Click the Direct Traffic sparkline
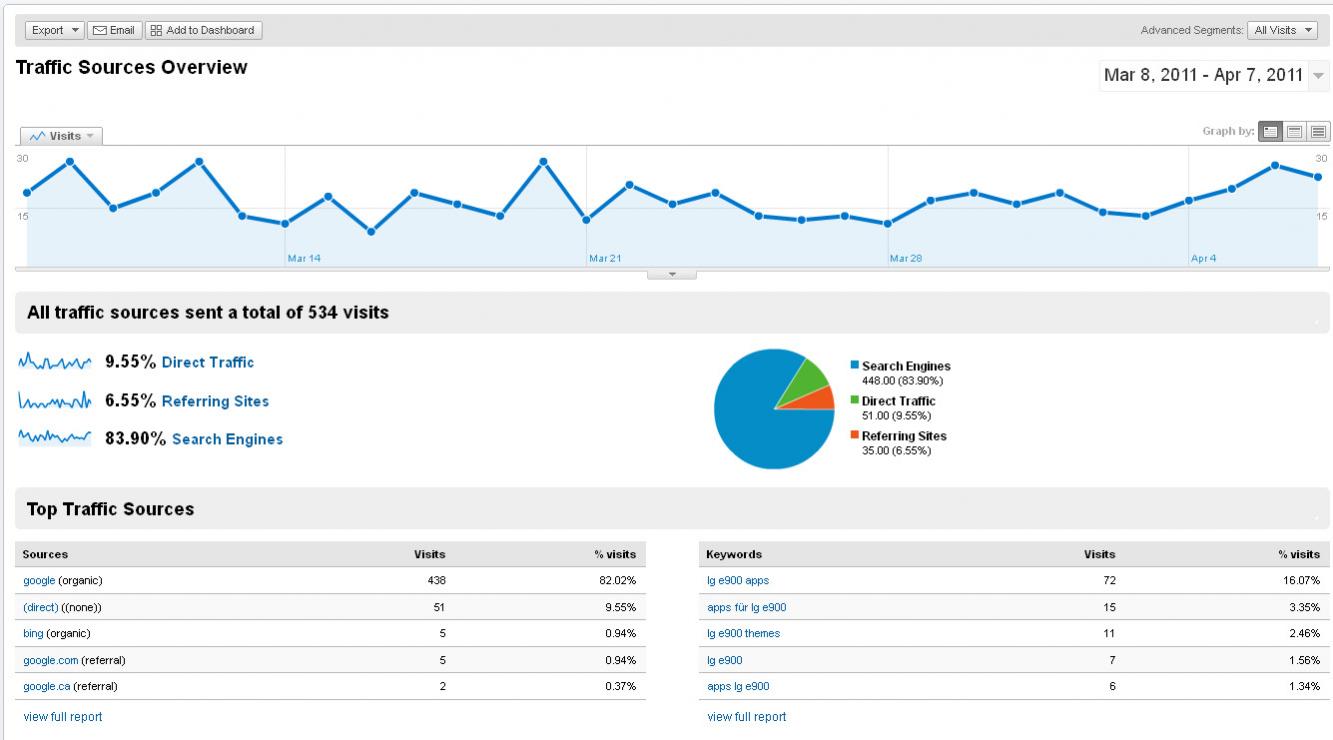1333x740 pixels. click(x=55, y=361)
